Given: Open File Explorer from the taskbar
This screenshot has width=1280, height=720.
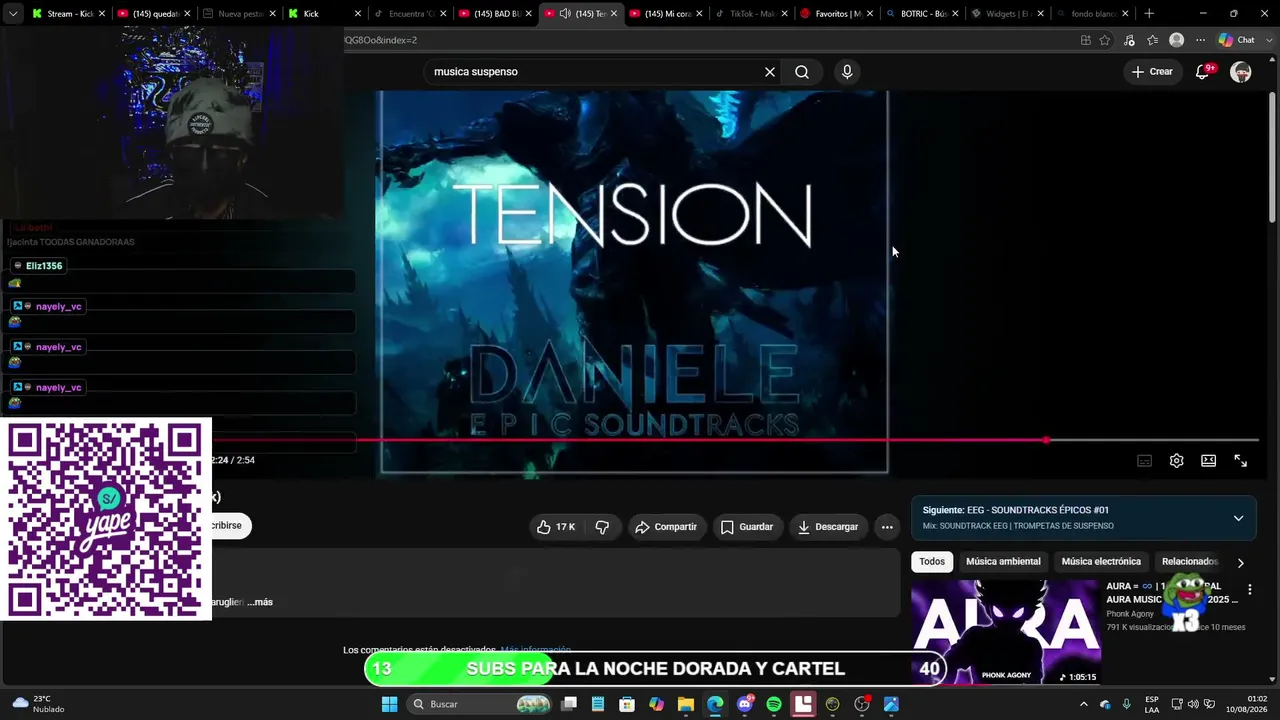Looking at the screenshot, I should pos(686,704).
